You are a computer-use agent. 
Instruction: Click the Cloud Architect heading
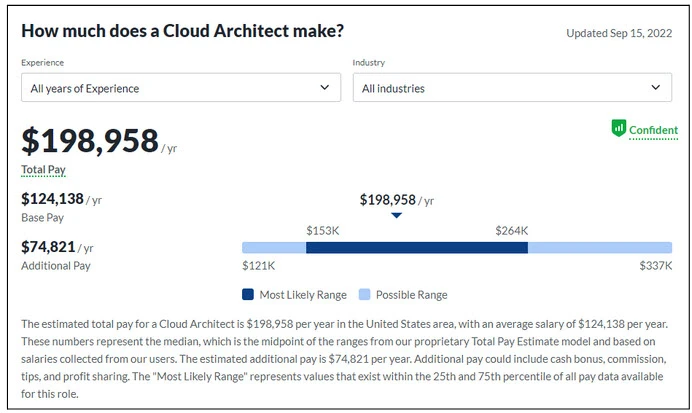point(182,31)
